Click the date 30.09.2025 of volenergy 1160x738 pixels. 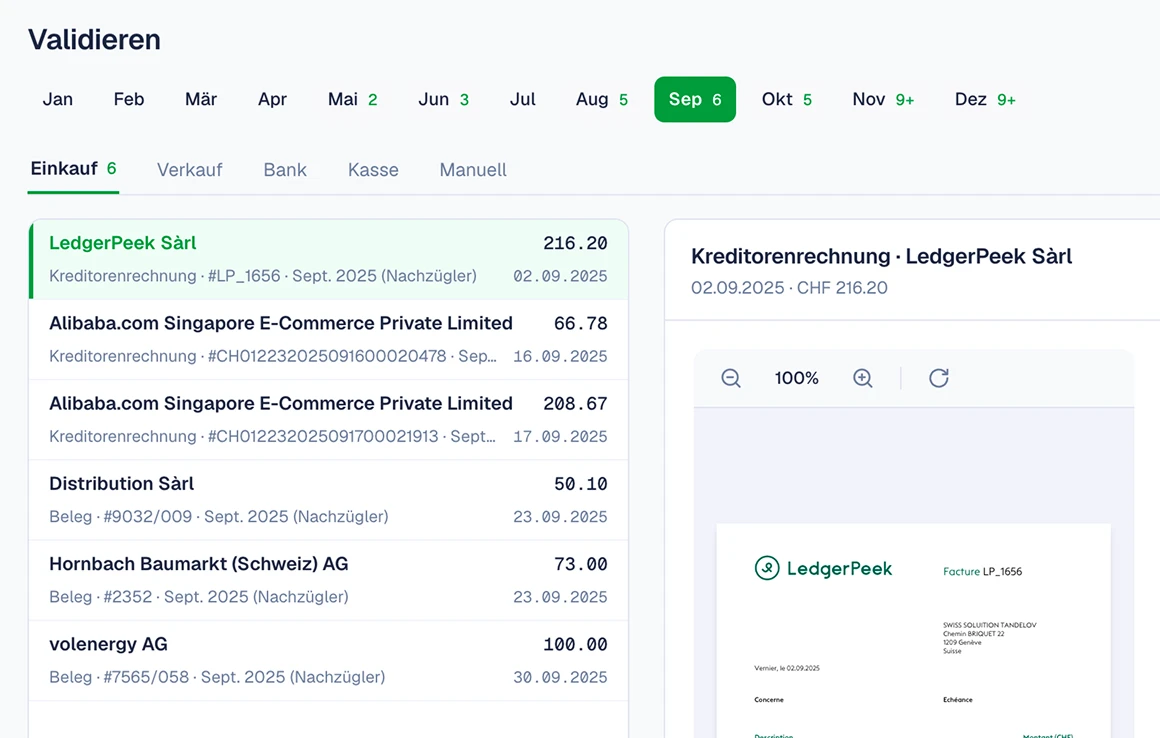(560, 677)
